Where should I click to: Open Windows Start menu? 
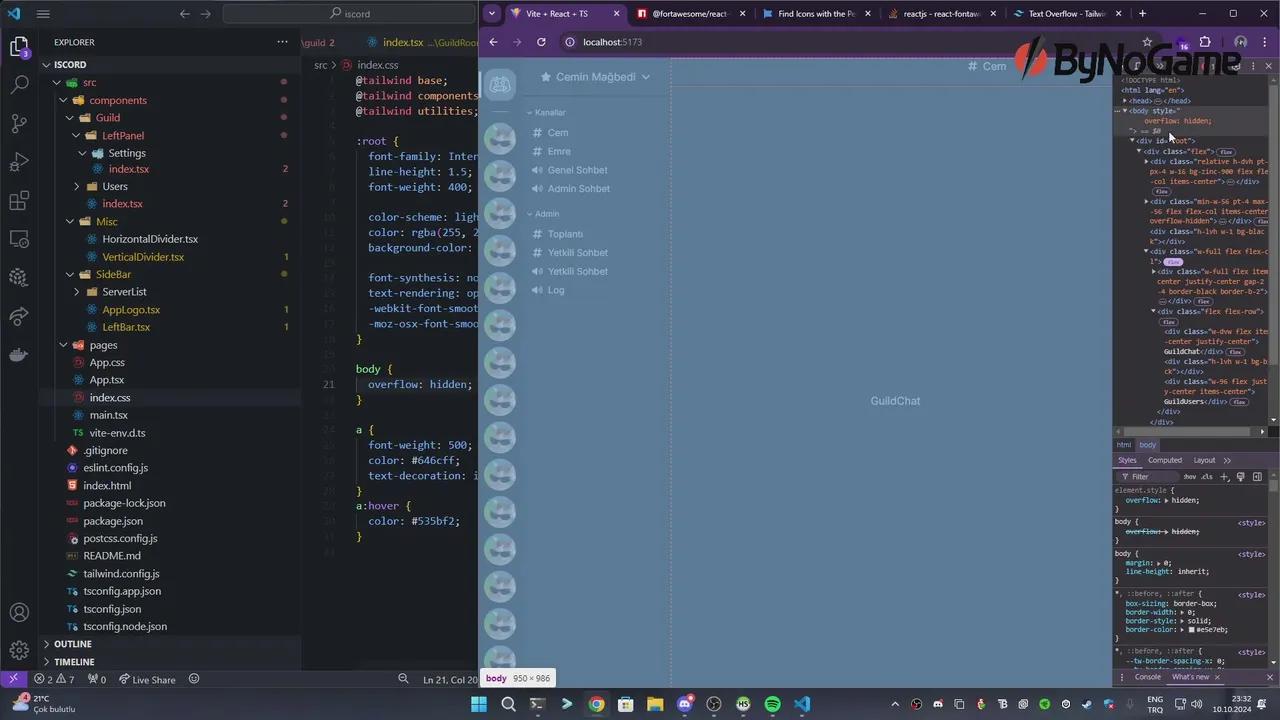[x=479, y=704]
